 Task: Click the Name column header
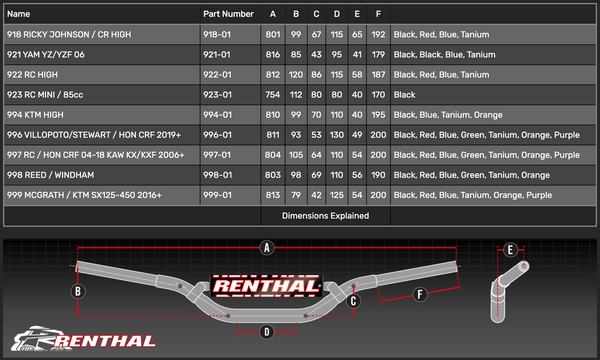click(x=18, y=14)
